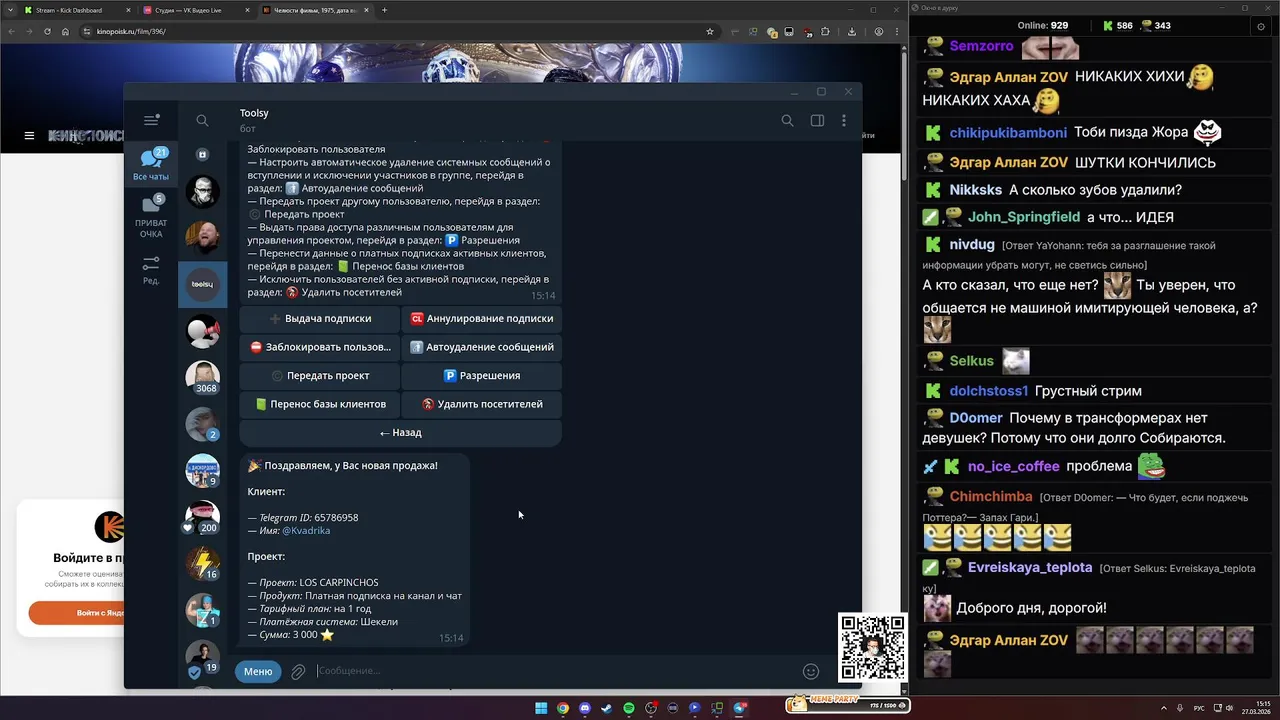Open the active Toolsy chat in list
The image size is (1280, 720).
[x=203, y=284]
